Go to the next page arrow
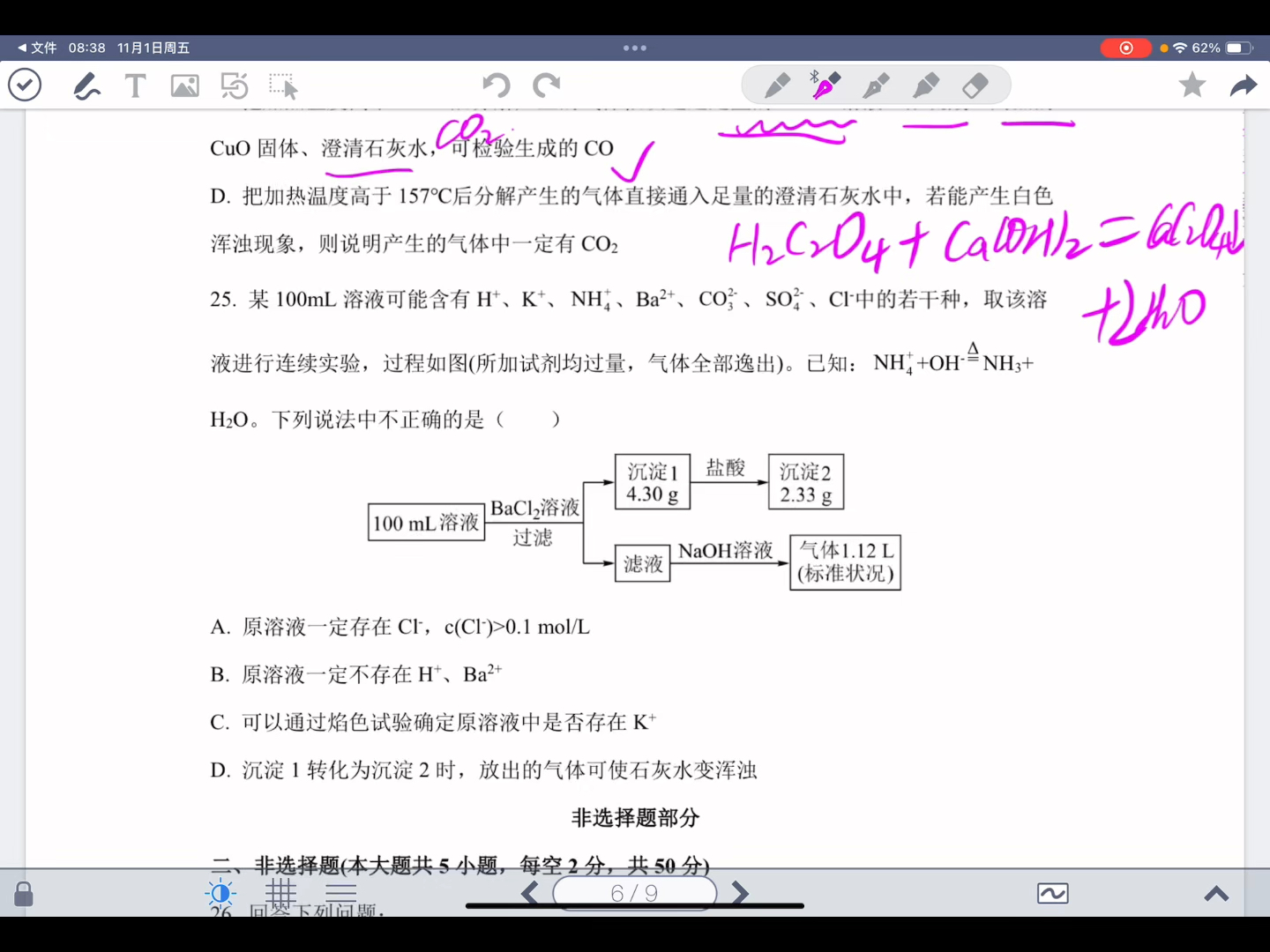 click(x=740, y=893)
